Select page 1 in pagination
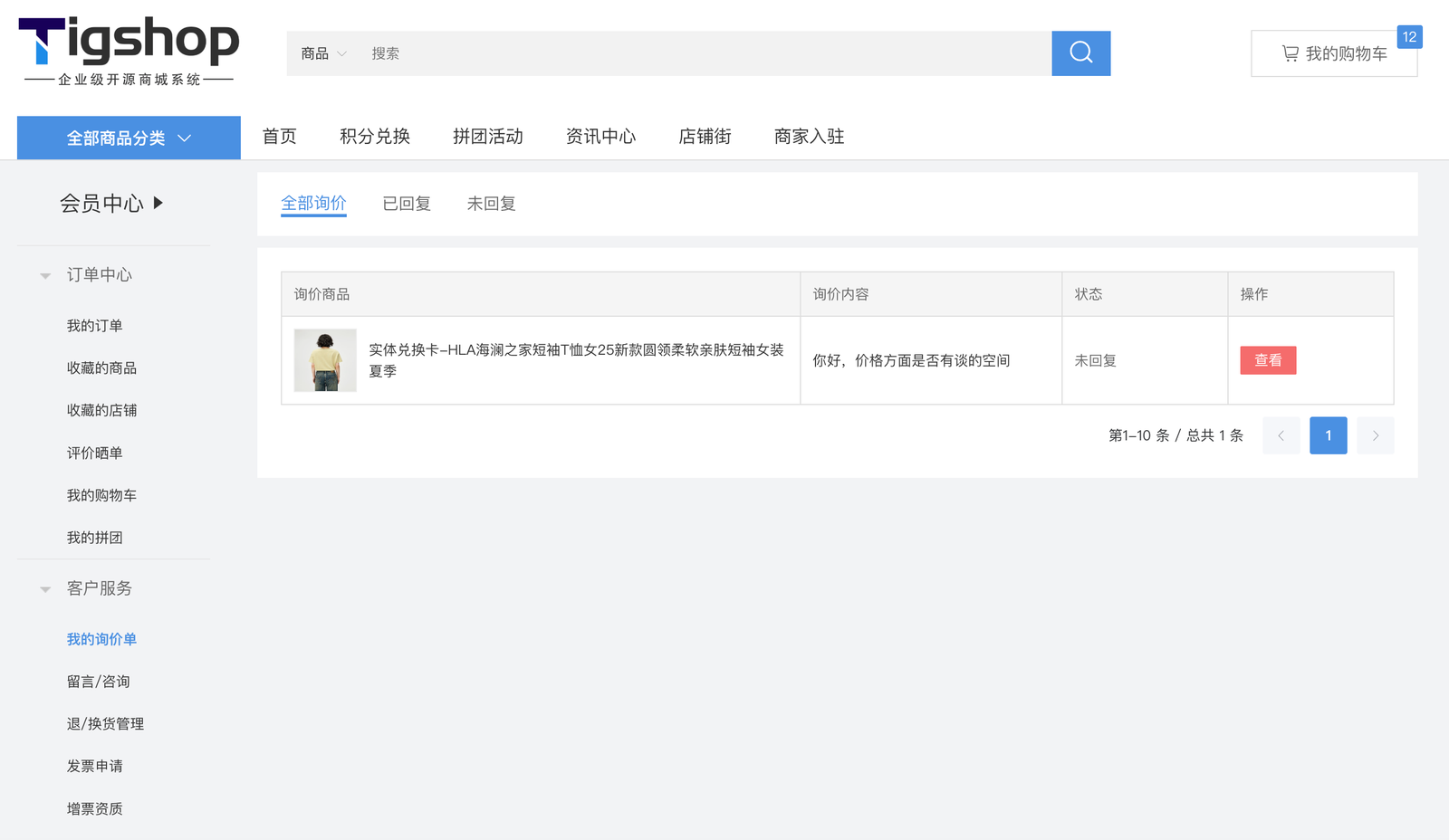This screenshot has height=840, width=1449. tap(1328, 435)
